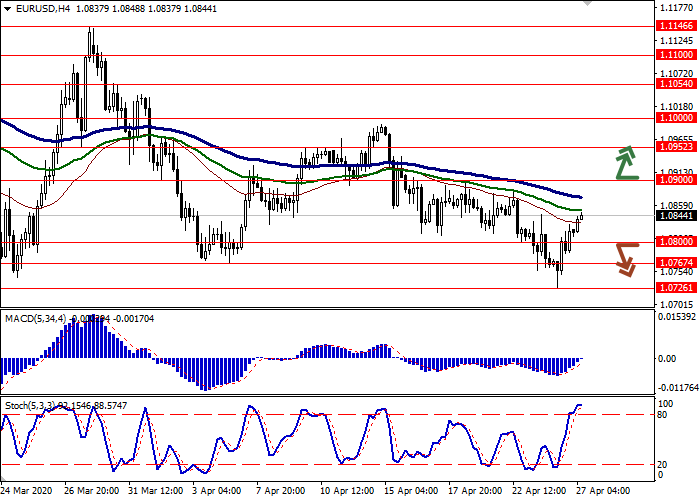
Task: Click the Stoch(5,3,3) indicator label
Action: tap(32, 404)
